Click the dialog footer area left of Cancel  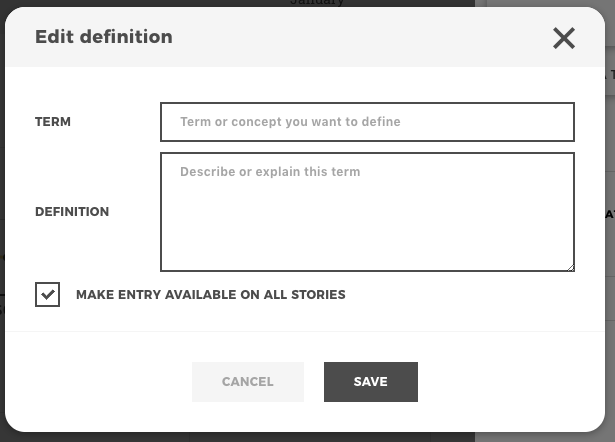(x=100, y=381)
